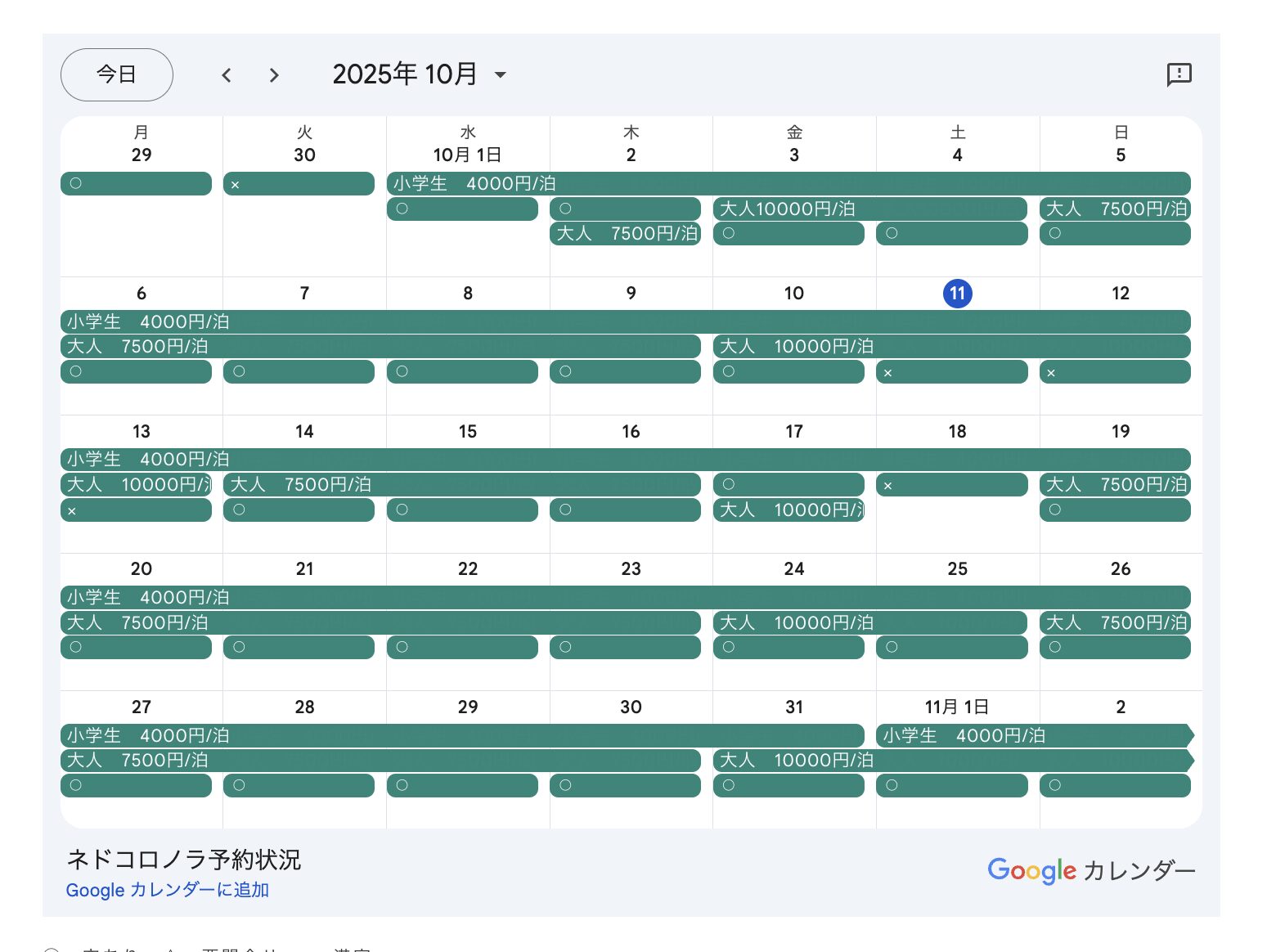1276x952 pixels.
Task: Click the feedback speech bubble icon
Action: [1179, 74]
